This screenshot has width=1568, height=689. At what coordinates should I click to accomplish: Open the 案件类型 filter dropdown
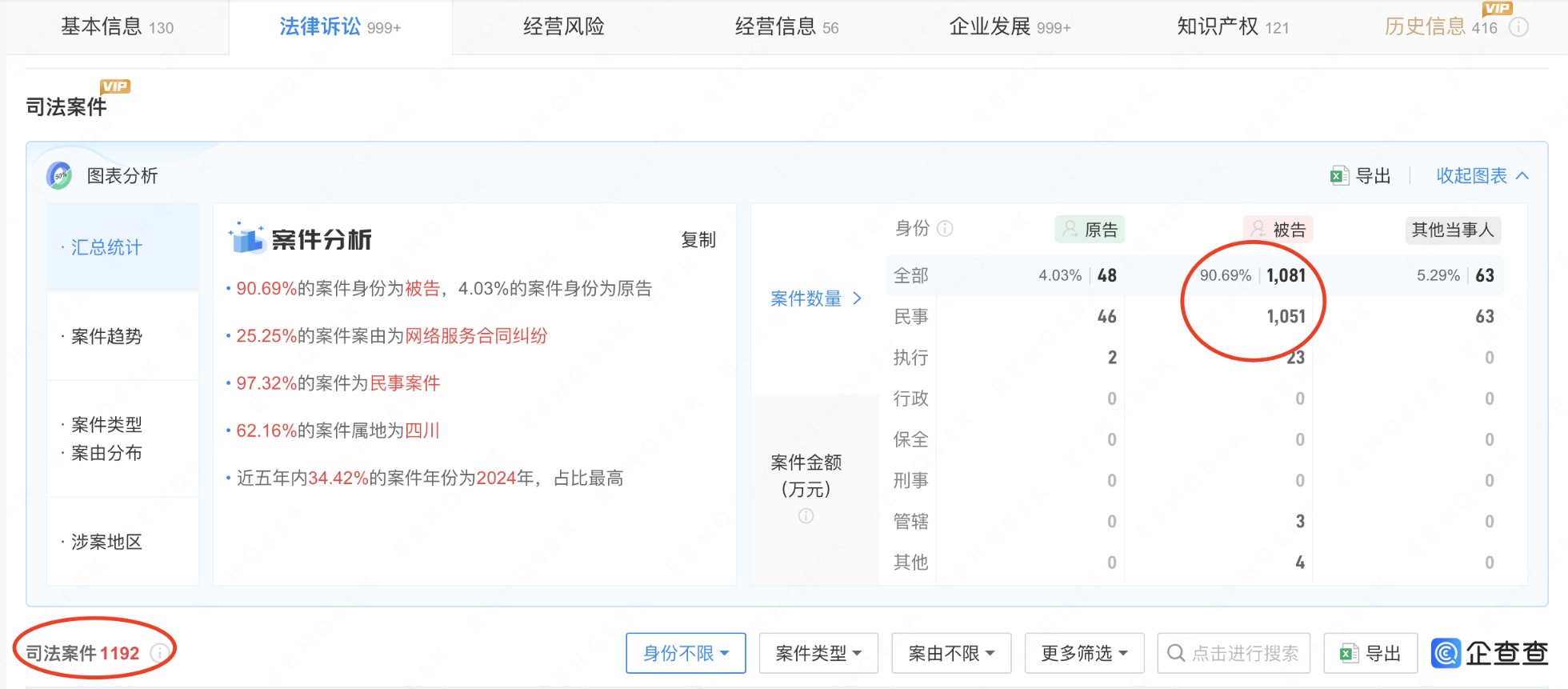tap(818, 653)
